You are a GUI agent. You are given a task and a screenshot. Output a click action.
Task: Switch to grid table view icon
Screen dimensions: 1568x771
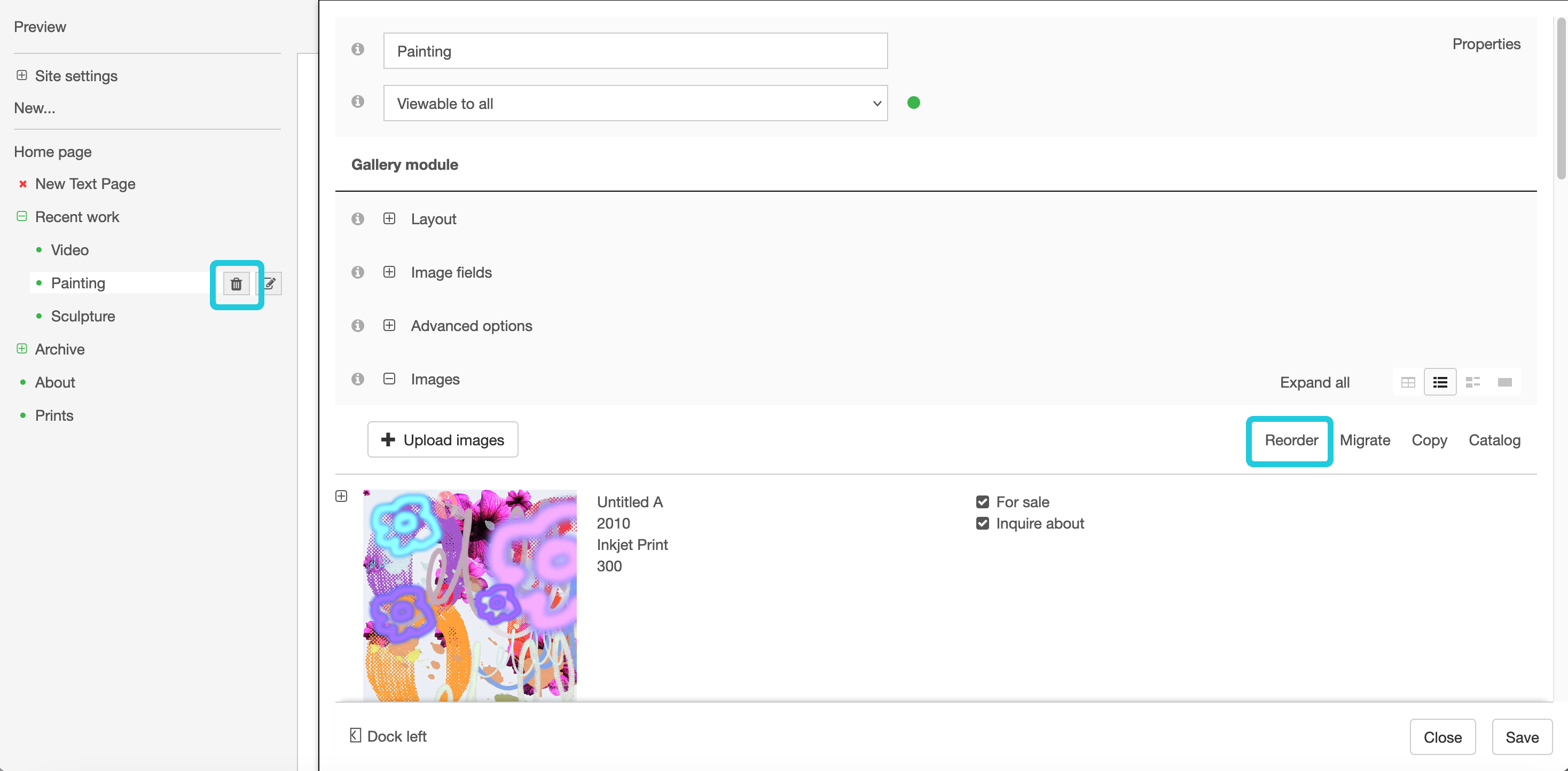(1407, 382)
